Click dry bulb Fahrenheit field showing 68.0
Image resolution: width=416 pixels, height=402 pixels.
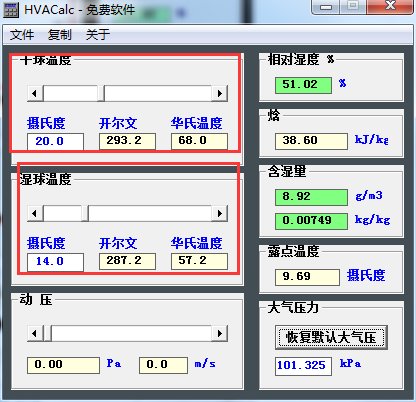(199, 141)
